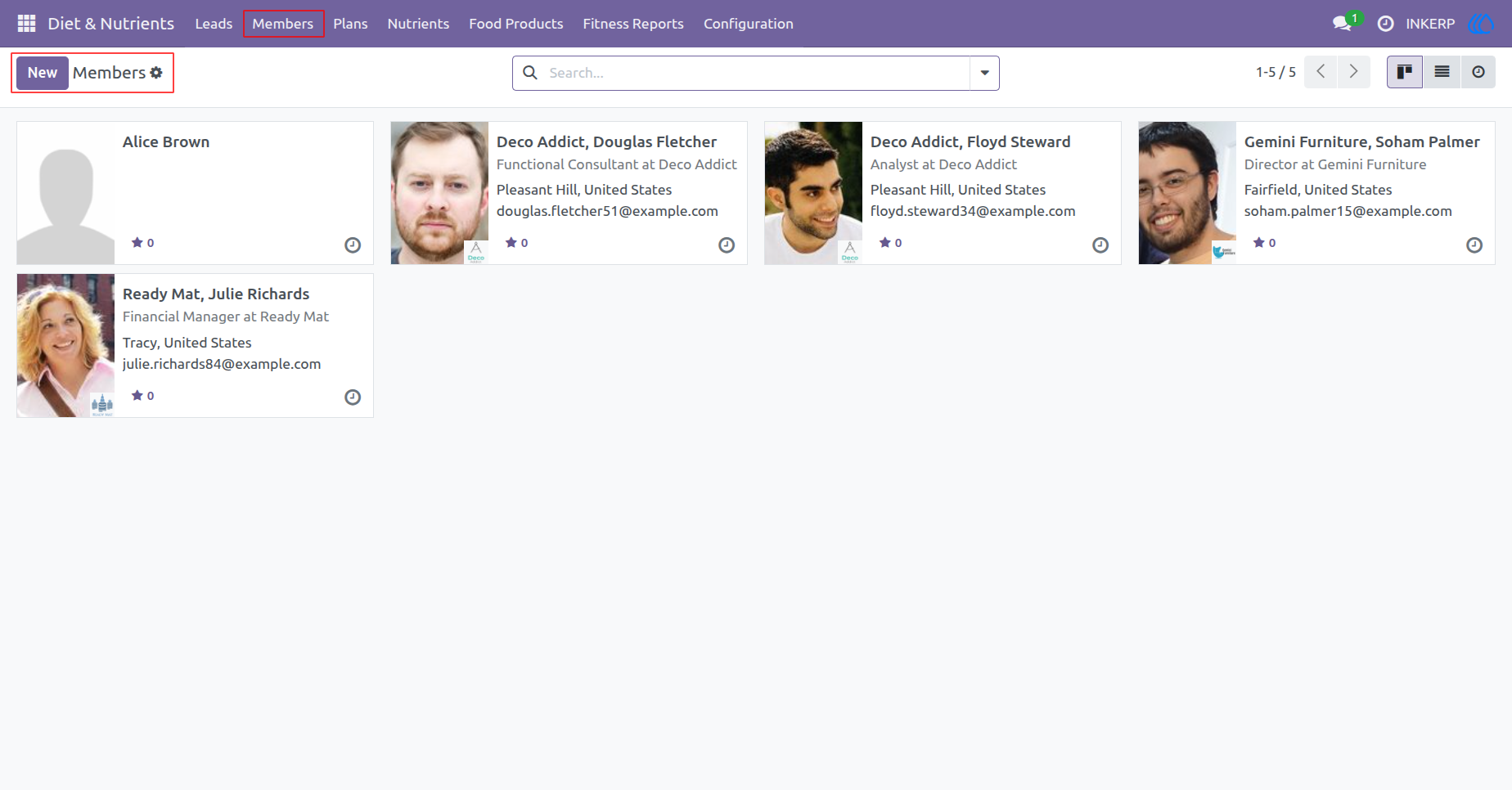The width and height of the screenshot is (1512, 790).
Task: Switch to Activity view
Action: point(1478,72)
